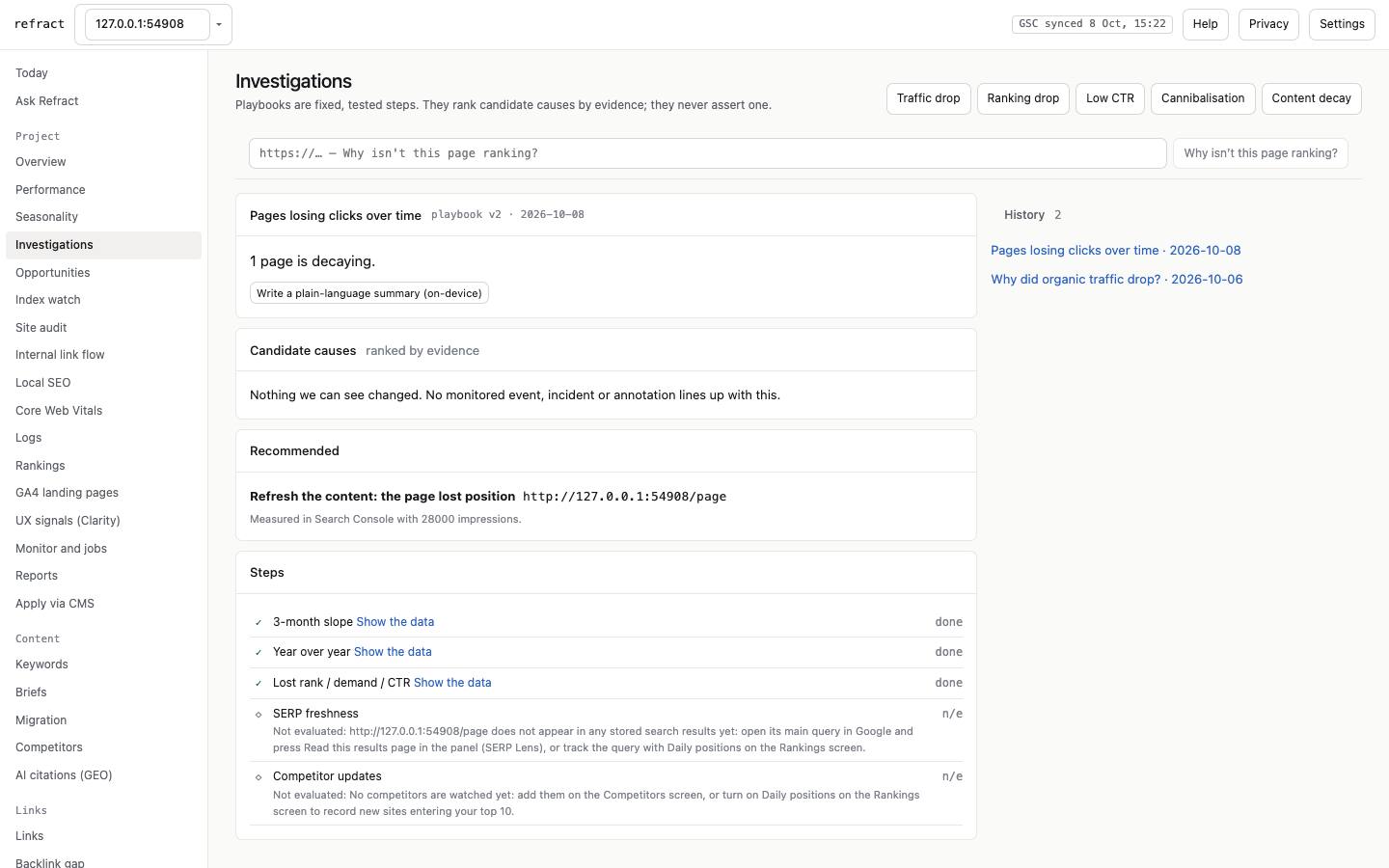The height and width of the screenshot is (868, 1389).
Task: Open Keywords under Content
Action: 103,665
